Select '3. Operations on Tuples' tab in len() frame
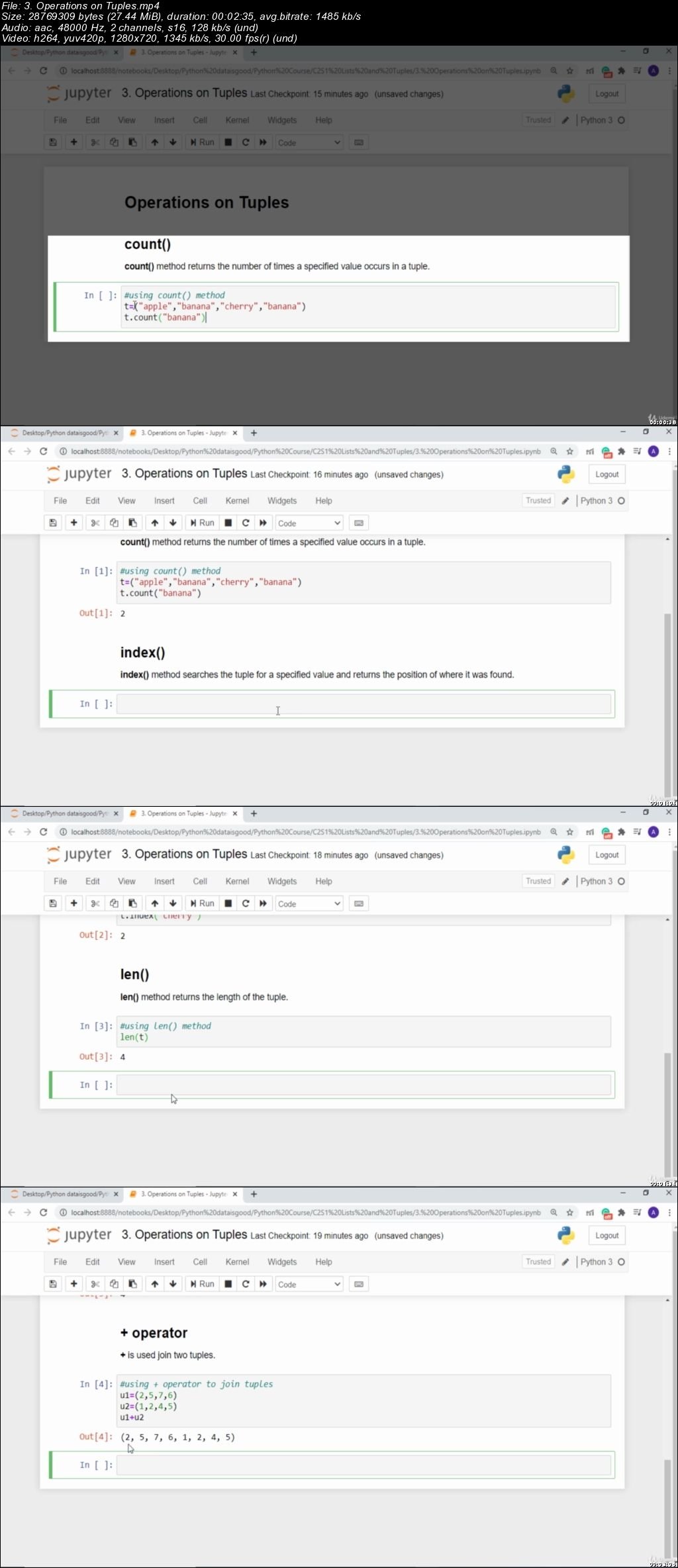 click(x=183, y=813)
